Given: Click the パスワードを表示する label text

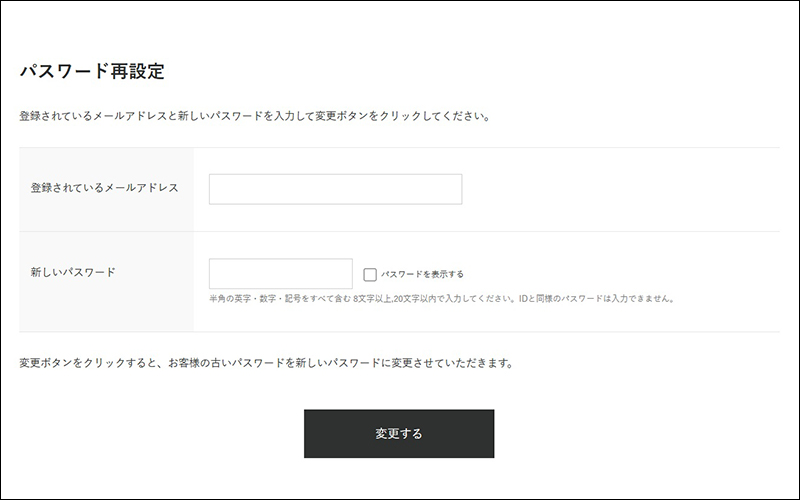Looking at the screenshot, I should point(422,274).
